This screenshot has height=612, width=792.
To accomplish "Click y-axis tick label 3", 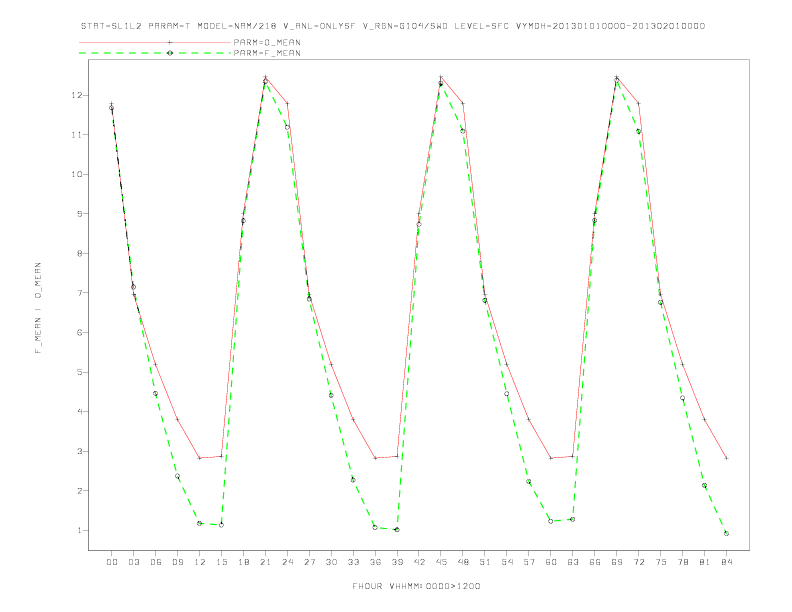I will (x=79, y=451).
